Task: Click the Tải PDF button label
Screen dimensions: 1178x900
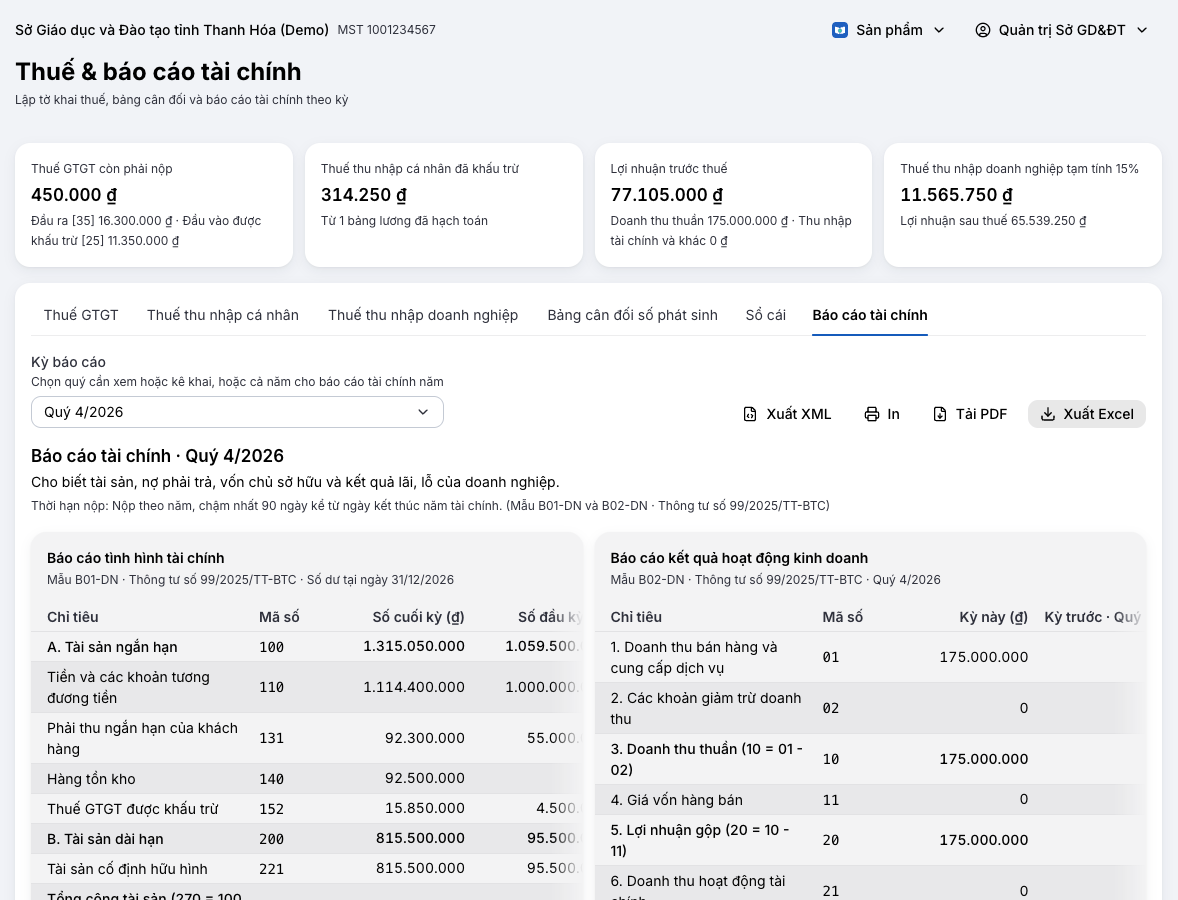Action: click(981, 414)
